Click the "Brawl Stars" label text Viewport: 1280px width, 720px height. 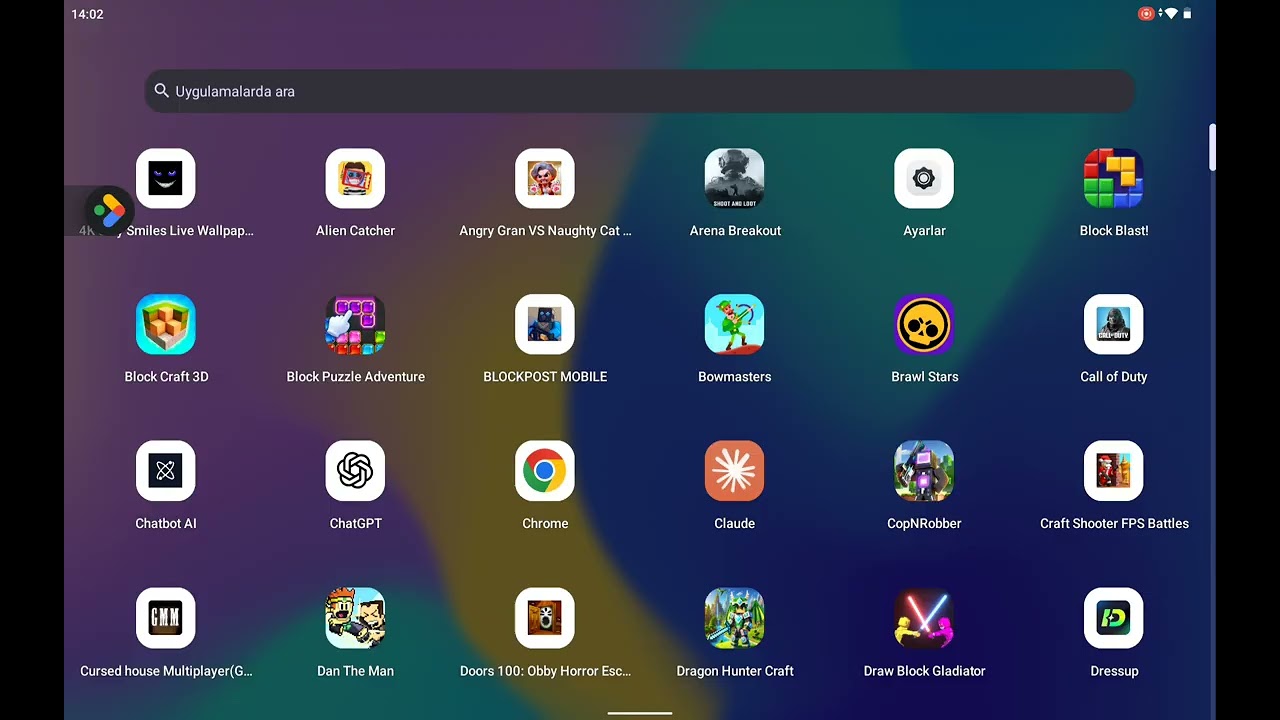click(924, 377)
